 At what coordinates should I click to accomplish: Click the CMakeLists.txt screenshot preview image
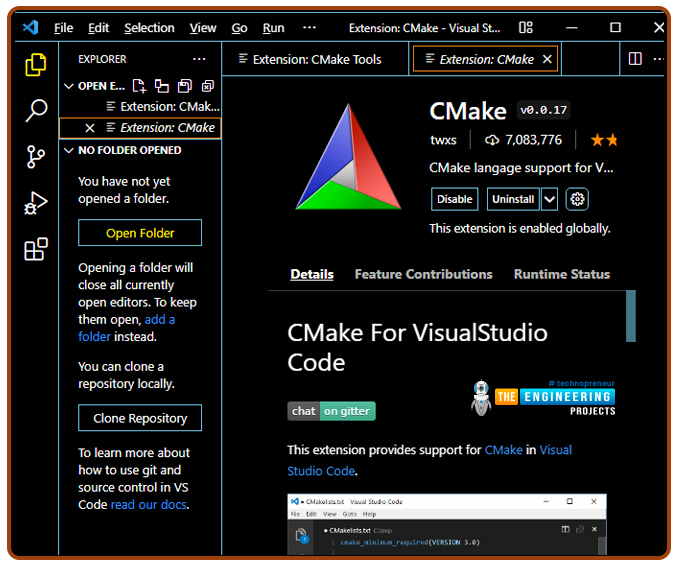tap(447, 525)
